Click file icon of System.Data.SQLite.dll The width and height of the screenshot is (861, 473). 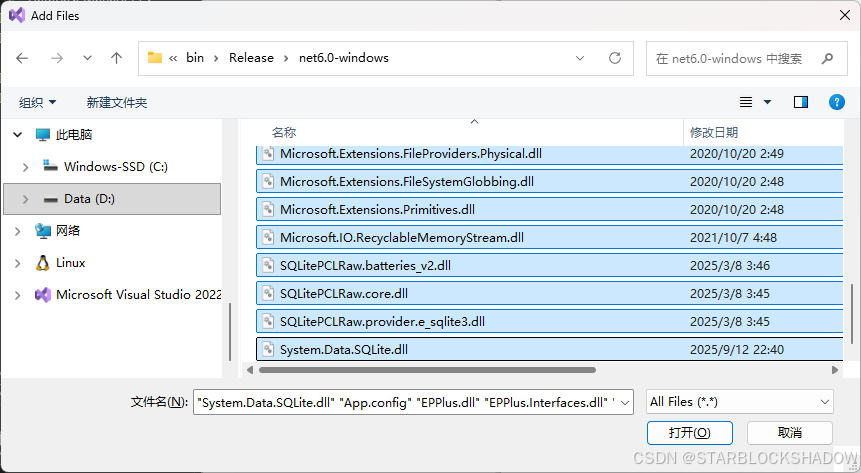[268, 349]
